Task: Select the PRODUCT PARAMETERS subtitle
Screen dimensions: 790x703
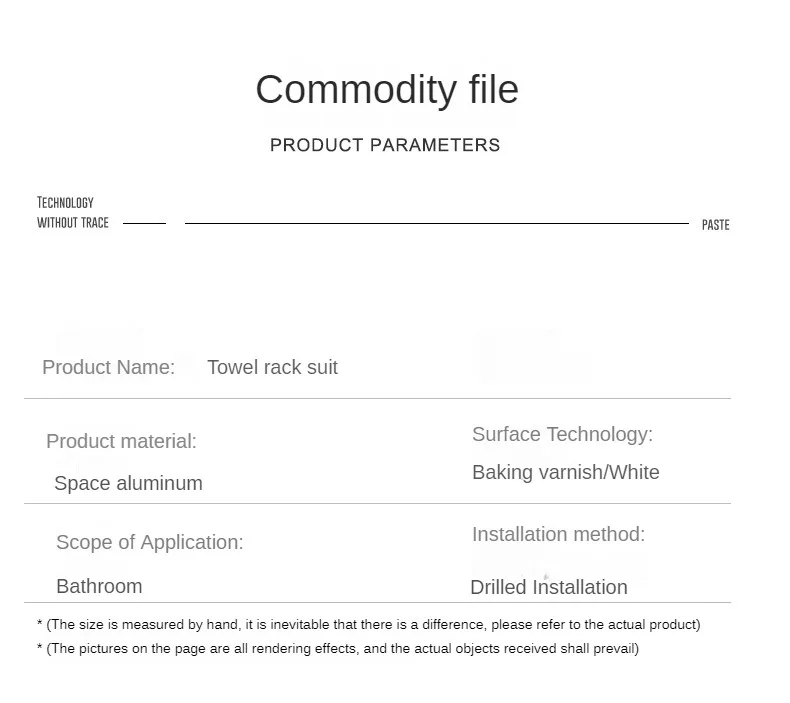Action: (385, 145)
